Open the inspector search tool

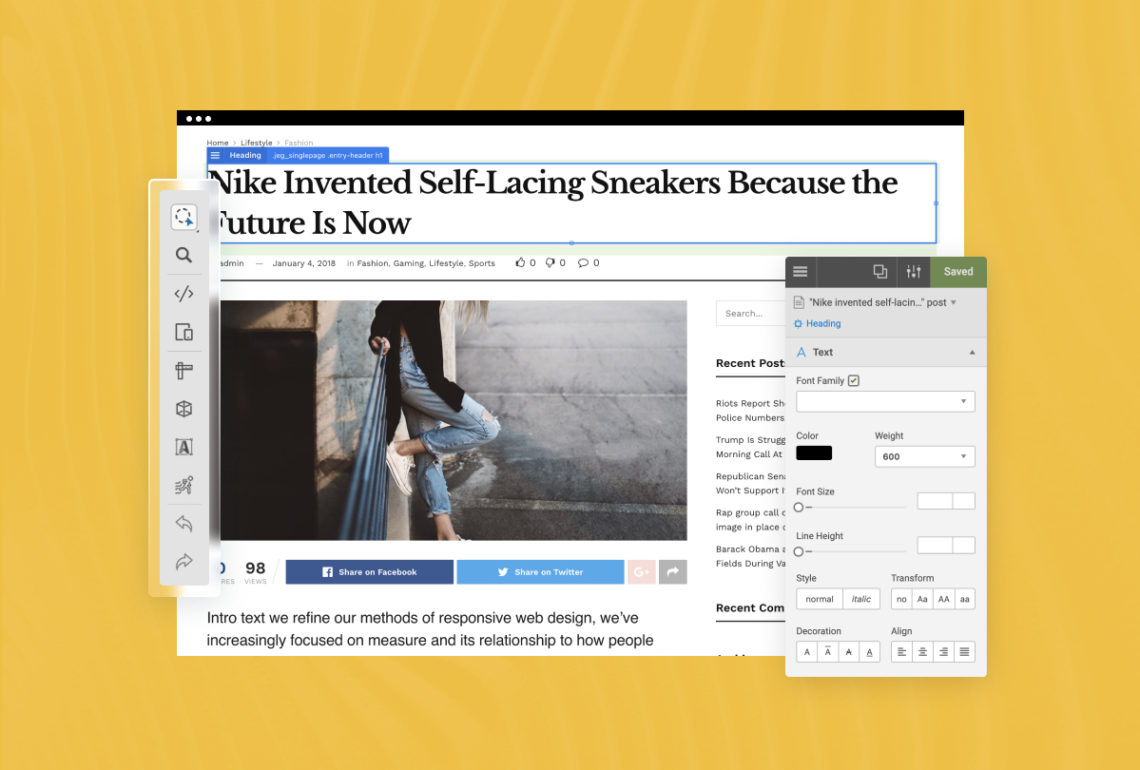coord(184,255)
